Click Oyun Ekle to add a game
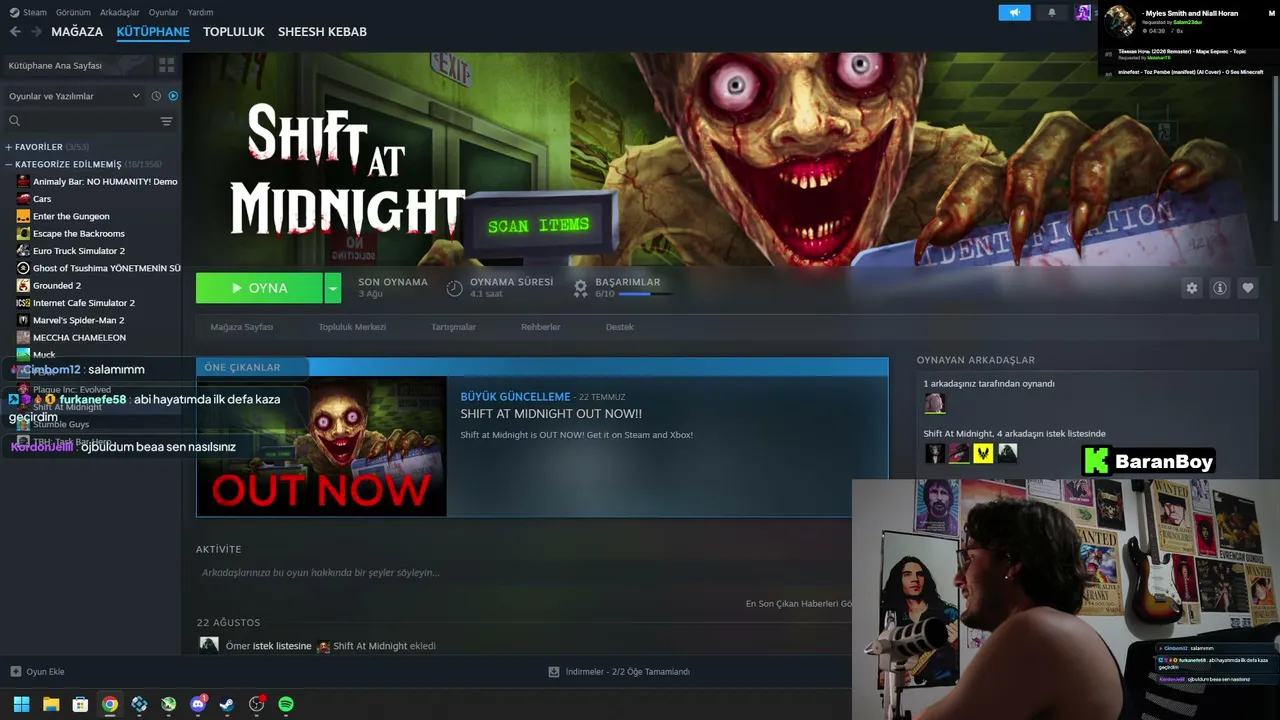 (37, 672)
